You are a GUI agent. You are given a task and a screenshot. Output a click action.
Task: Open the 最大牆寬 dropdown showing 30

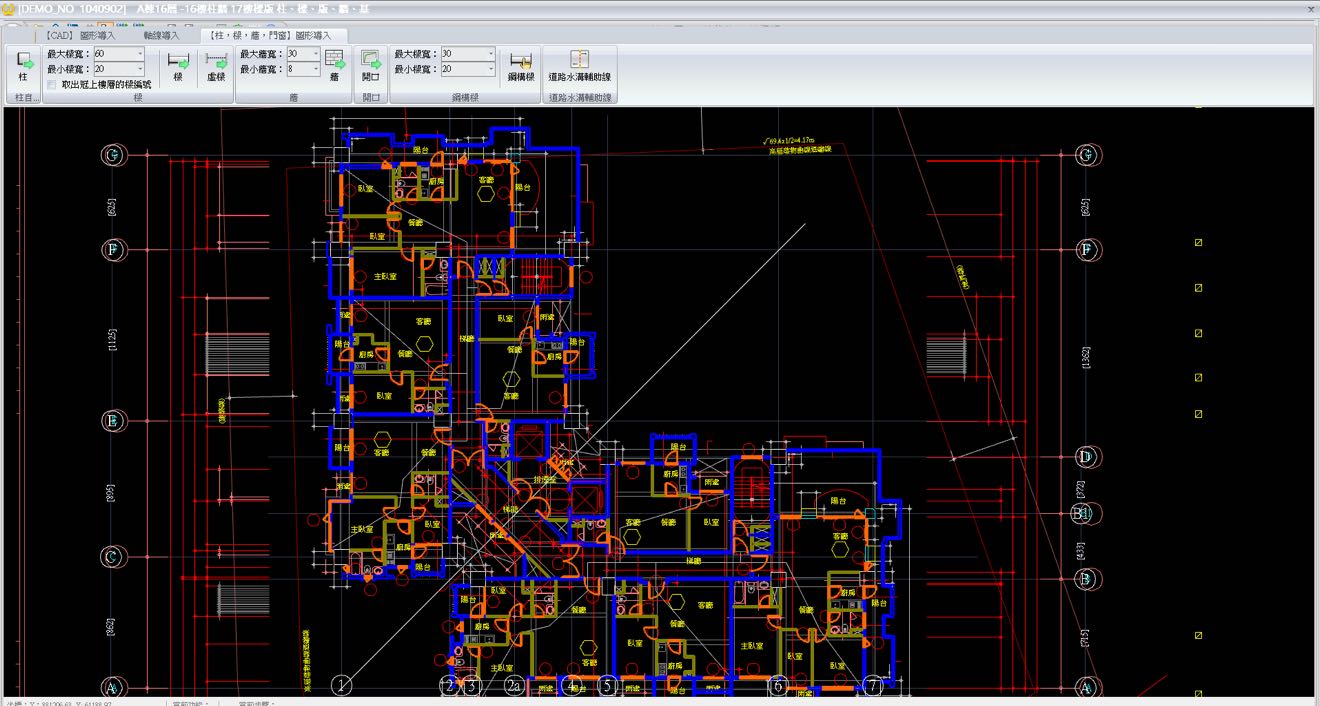pyautogui.click(x=315, y=54)
